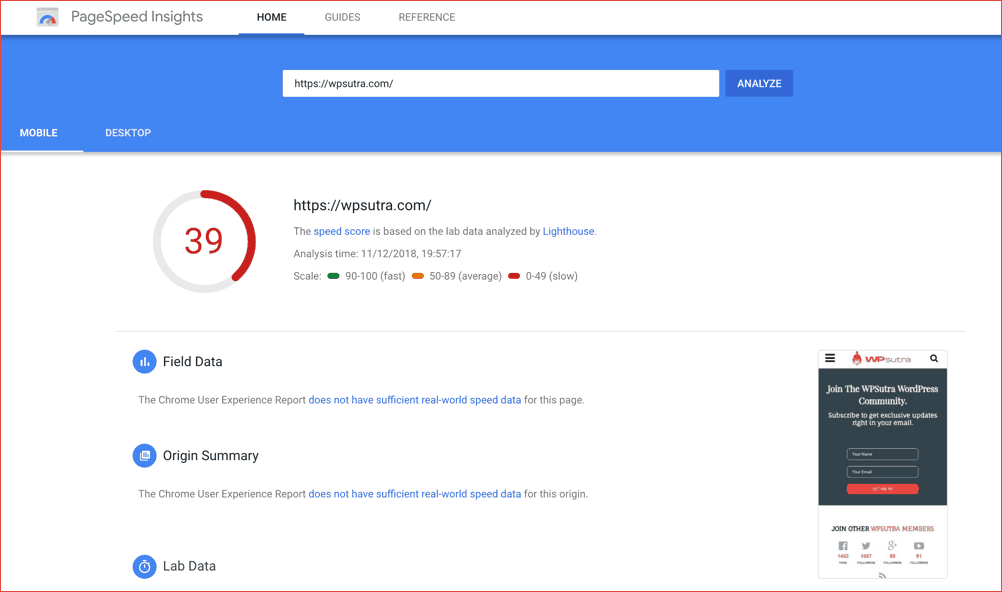The height and width of the screenshot is (592, 1002).
Task: Open the hamburger menu in the WPSutra preview
Action: (x=830, y=358)
